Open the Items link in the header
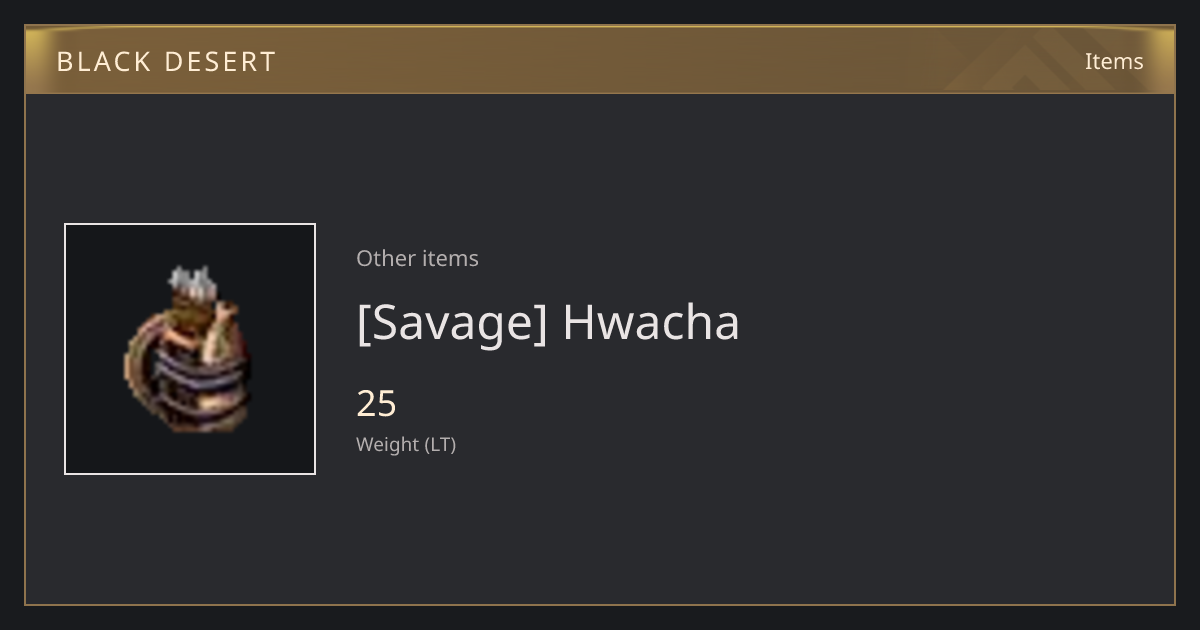Screen dimensions: 1200x630 tap(1114, 61)
